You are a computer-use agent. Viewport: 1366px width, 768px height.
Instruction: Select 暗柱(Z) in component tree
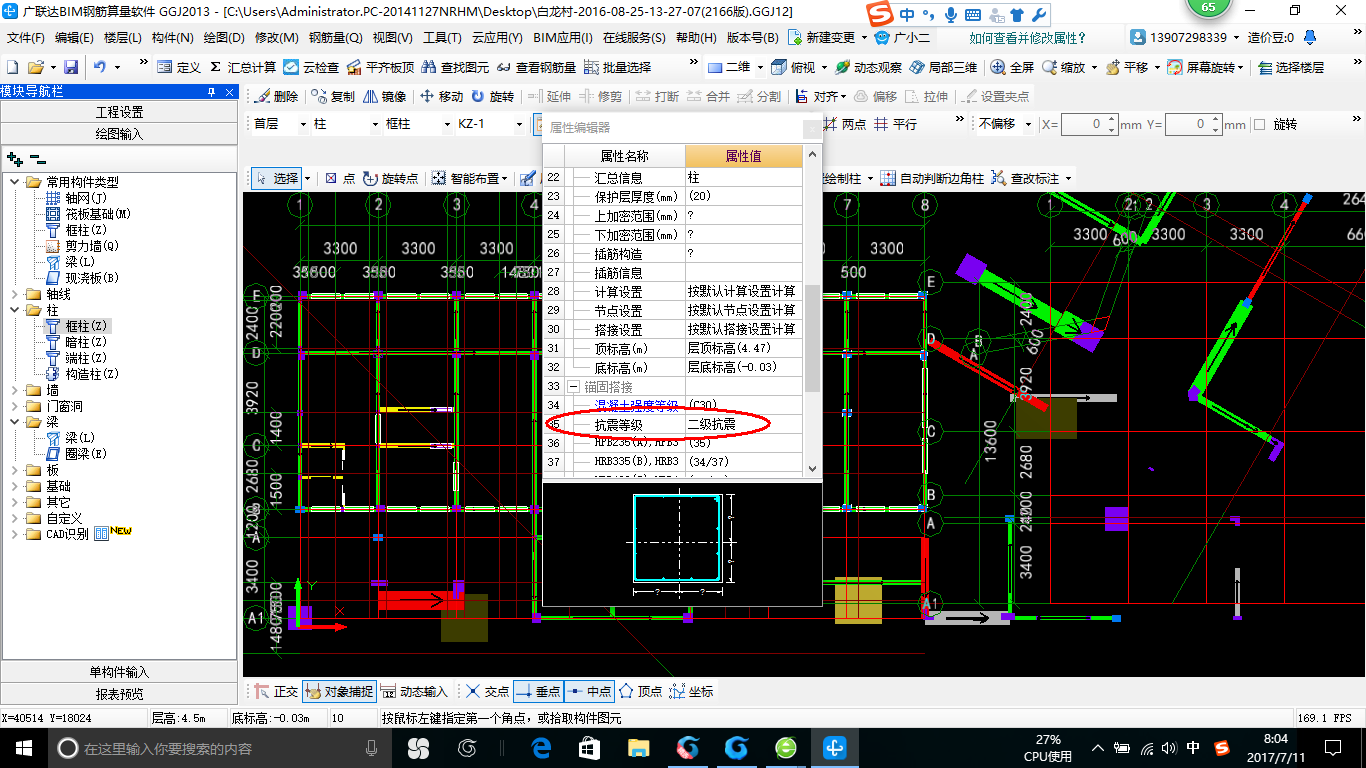(86, 342)
